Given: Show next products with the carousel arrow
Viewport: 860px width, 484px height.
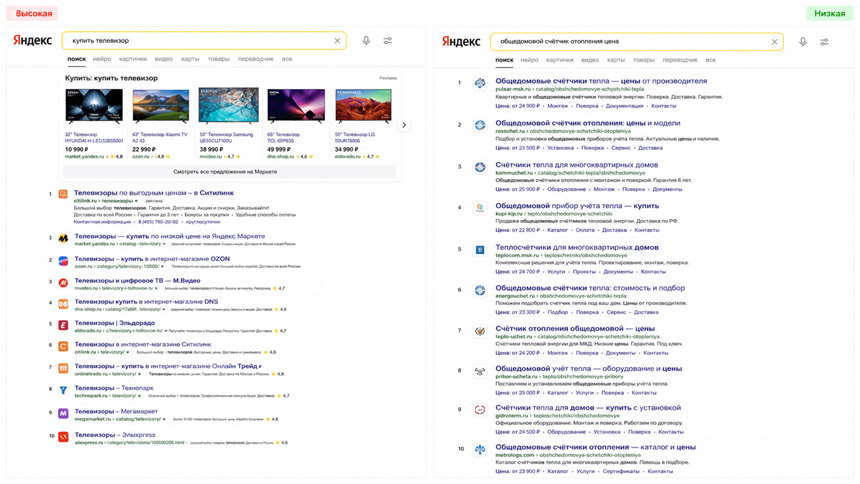Looking at the screenshot, I should [x=404, y=125].
